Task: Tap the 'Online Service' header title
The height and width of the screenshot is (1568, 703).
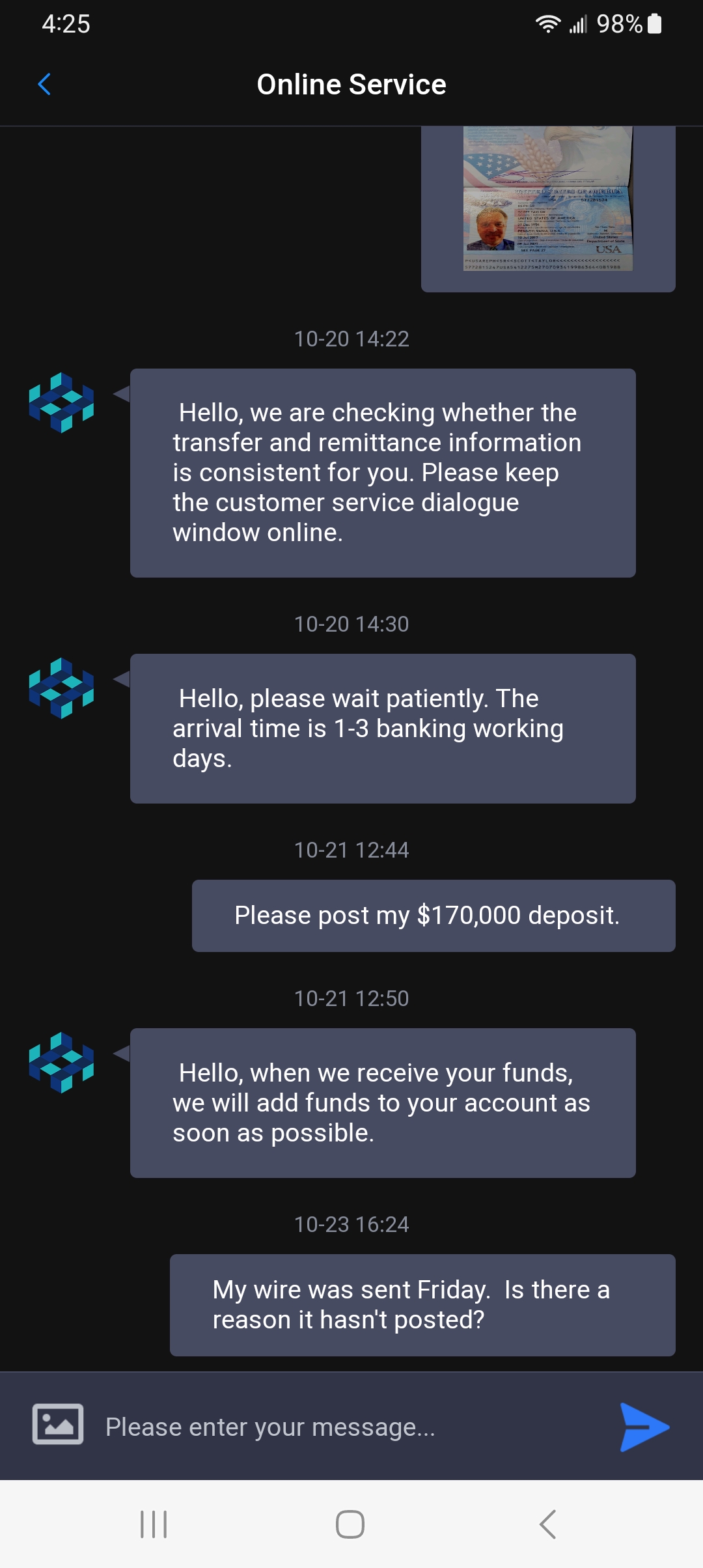Action: click(351, 85)
